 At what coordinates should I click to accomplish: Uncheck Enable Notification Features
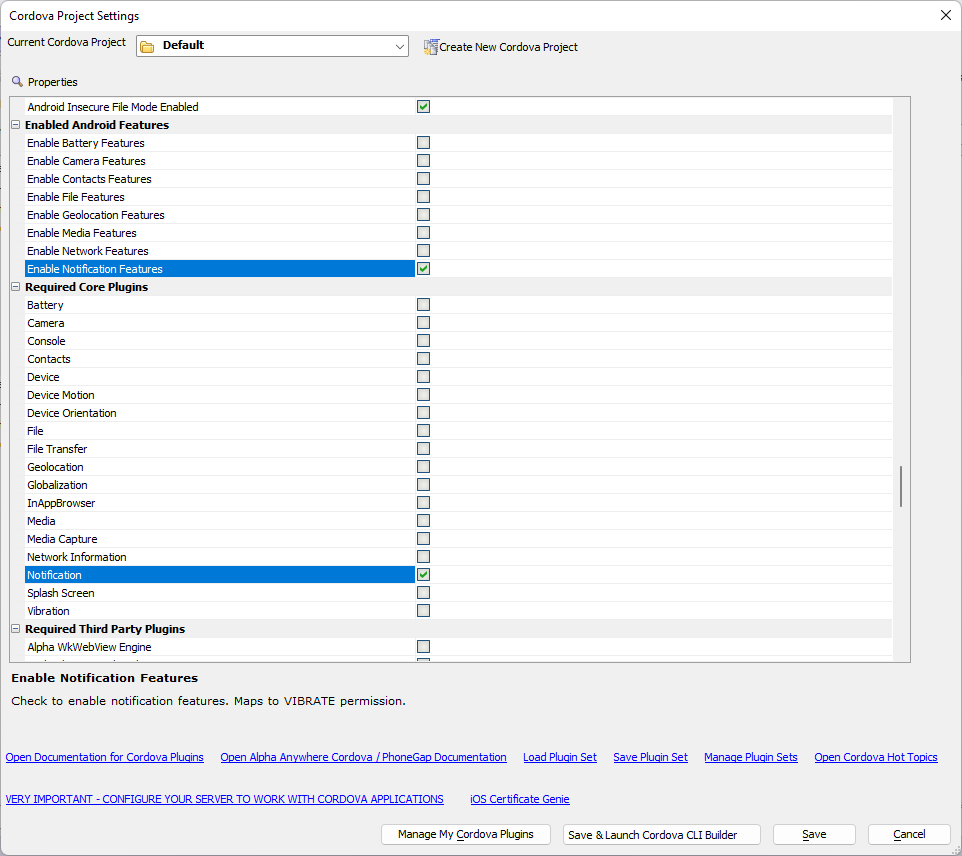[423, 269]
